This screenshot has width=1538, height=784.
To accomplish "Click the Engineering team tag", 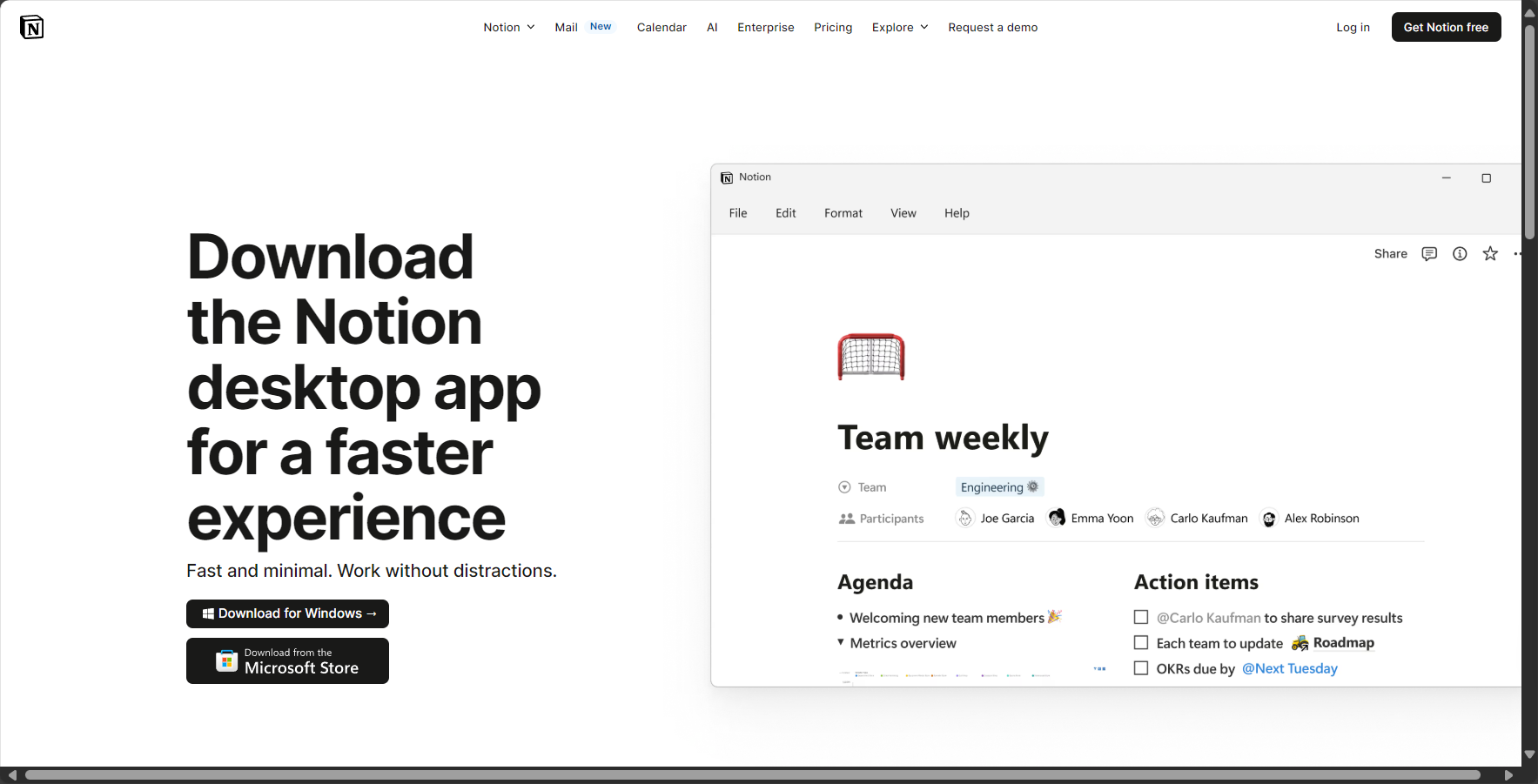I will (x=999, y=487).
